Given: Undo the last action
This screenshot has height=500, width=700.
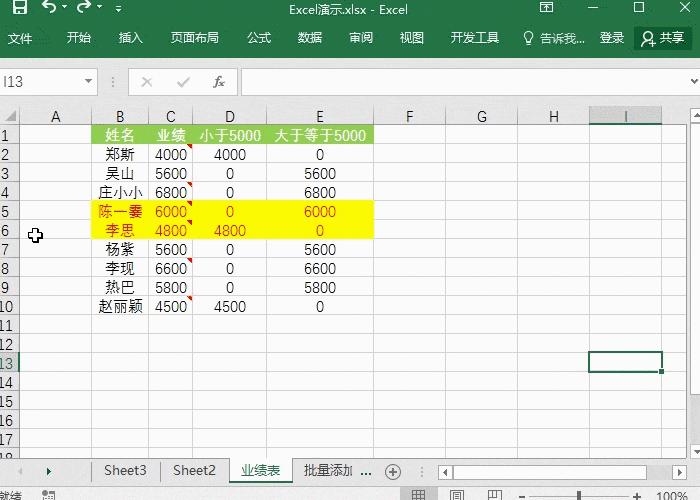Looking at the screenshot, I should 49,7.
